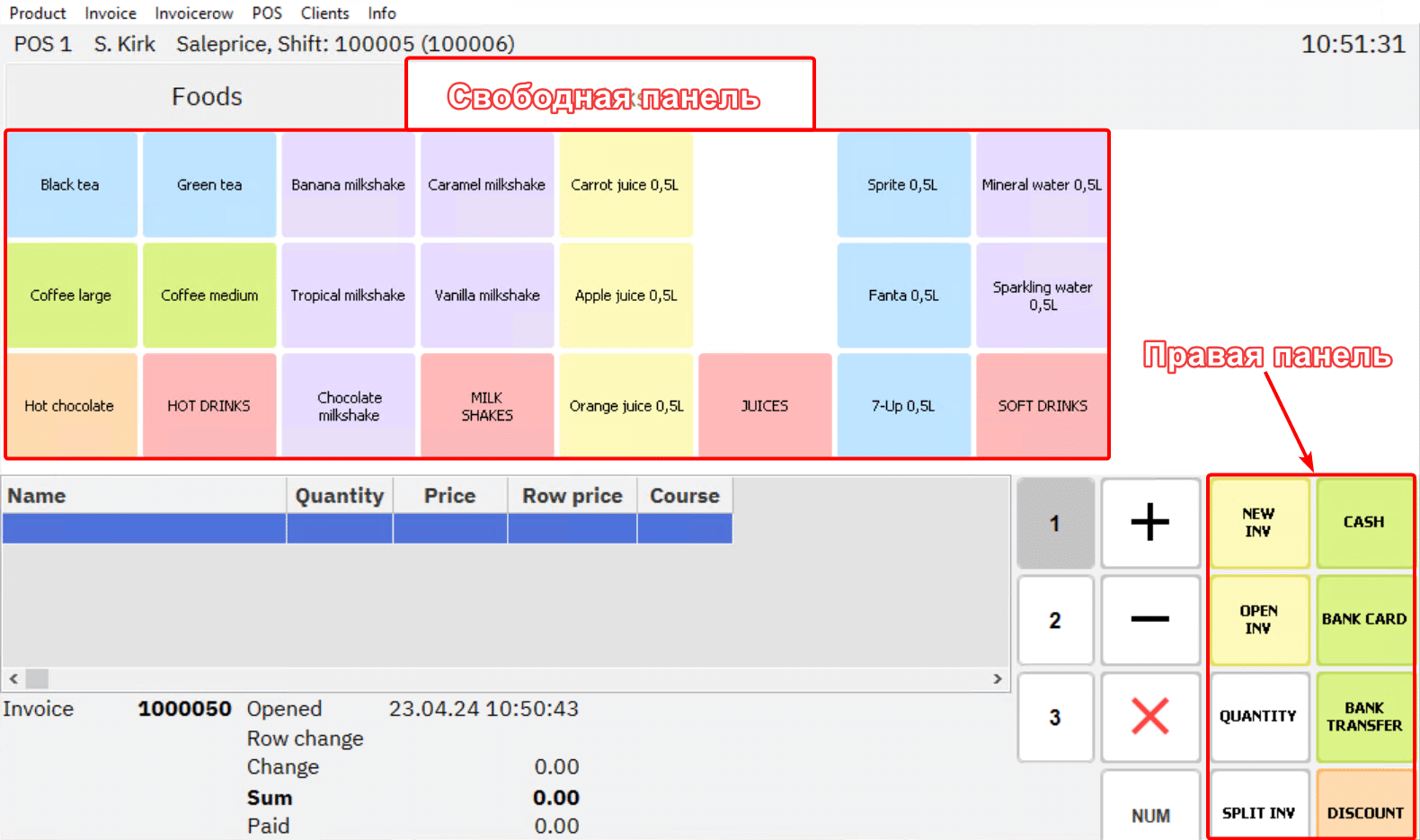Open the Invoicerow menu
The height and width of the screenshot is (840, 1420).
tap(193, 13)
